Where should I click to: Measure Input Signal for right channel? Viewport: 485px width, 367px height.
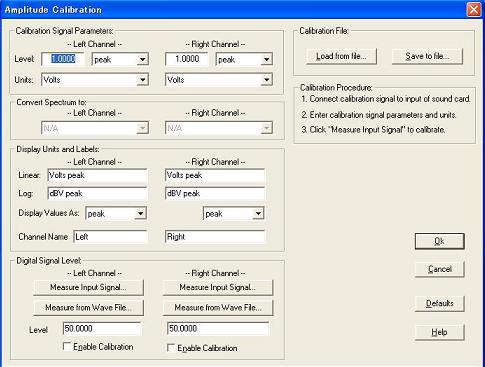pos(218,287)
